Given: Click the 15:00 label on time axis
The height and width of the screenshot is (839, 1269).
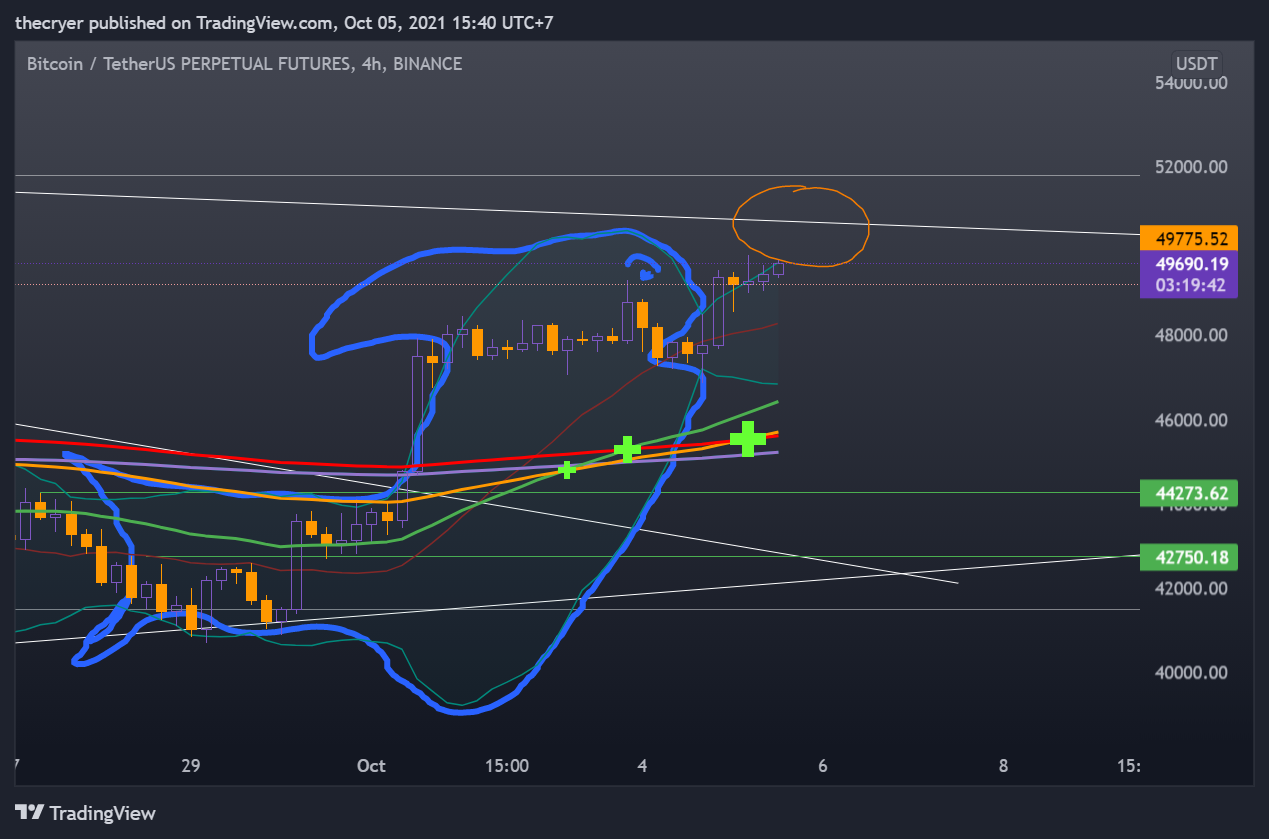Looking at the screenshot, I should pyautogui.click(x=507, y=766).
